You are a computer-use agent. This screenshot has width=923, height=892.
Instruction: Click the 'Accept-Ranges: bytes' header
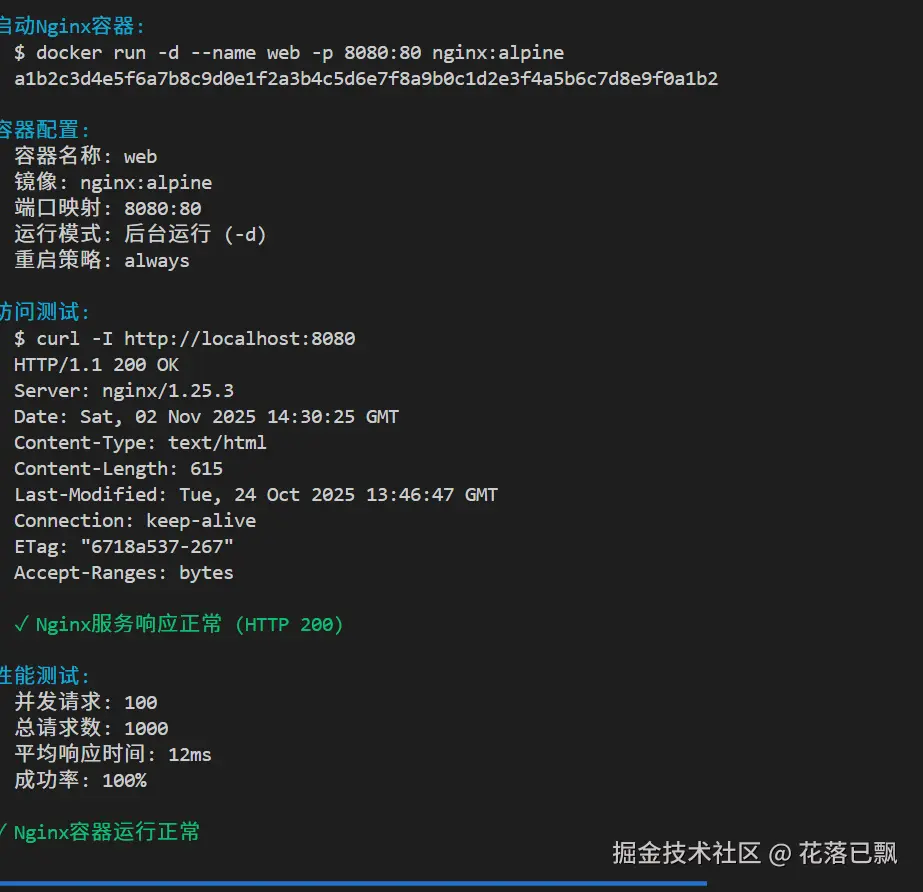(x=124, y=572)
